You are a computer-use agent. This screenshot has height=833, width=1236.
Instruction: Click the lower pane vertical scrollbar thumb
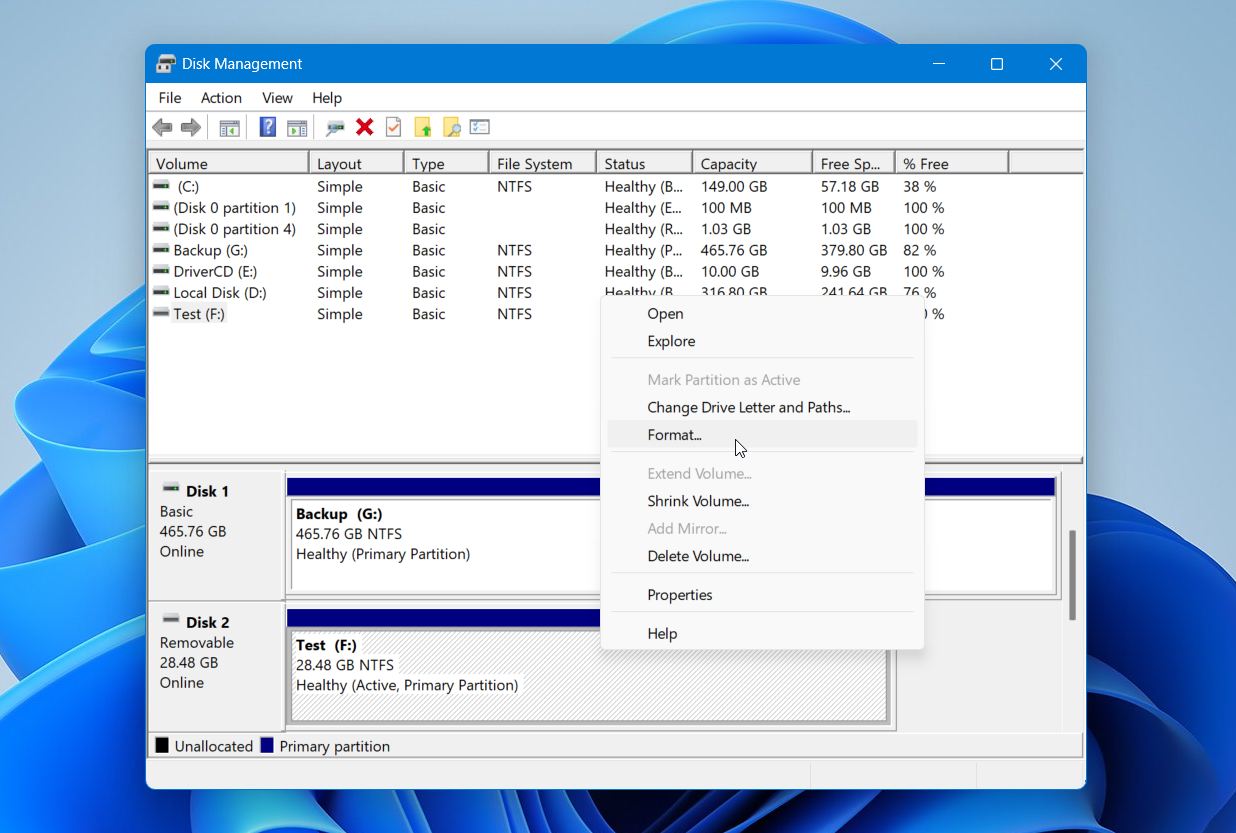tap(1073, 575)
